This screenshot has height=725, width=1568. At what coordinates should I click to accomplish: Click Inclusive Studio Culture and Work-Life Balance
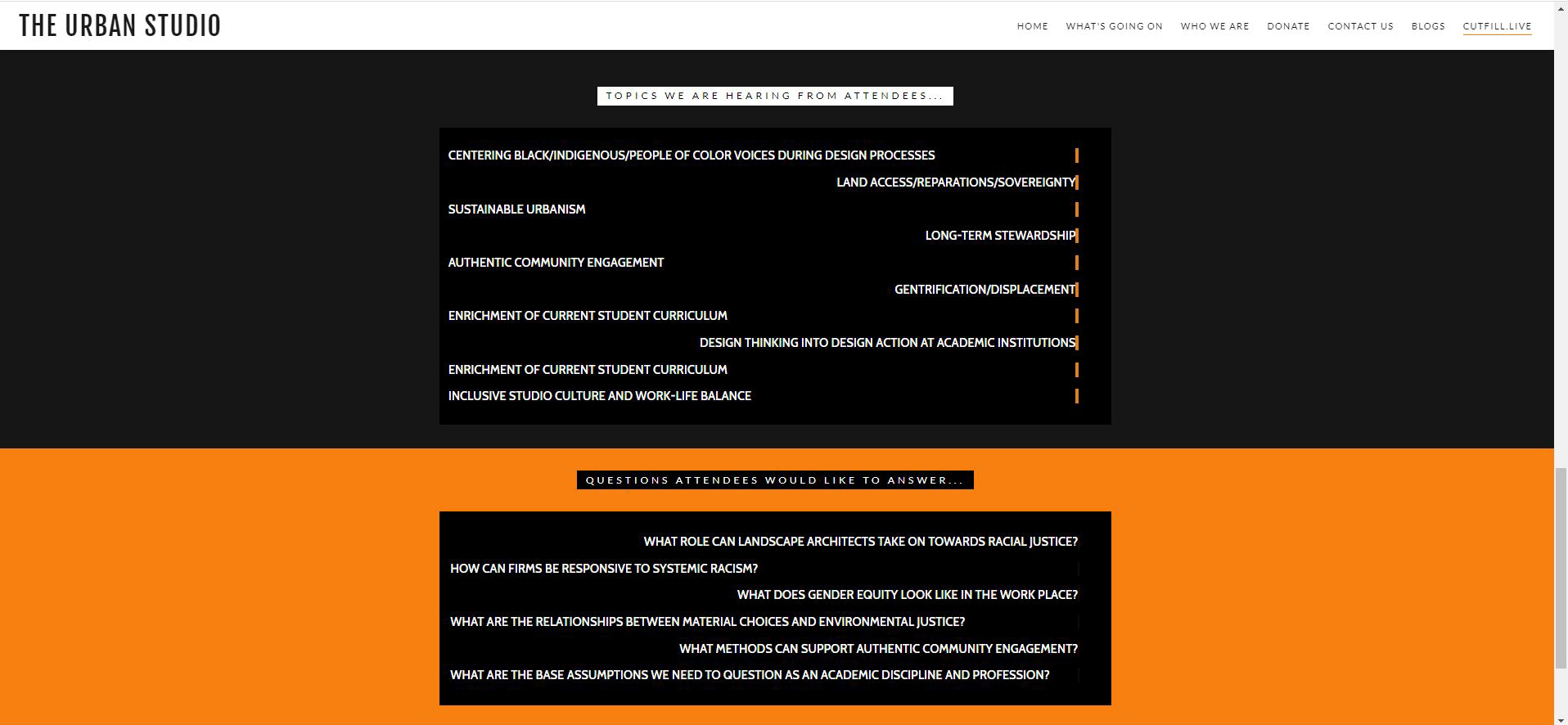pyautogui.click(x=599, y=396)
